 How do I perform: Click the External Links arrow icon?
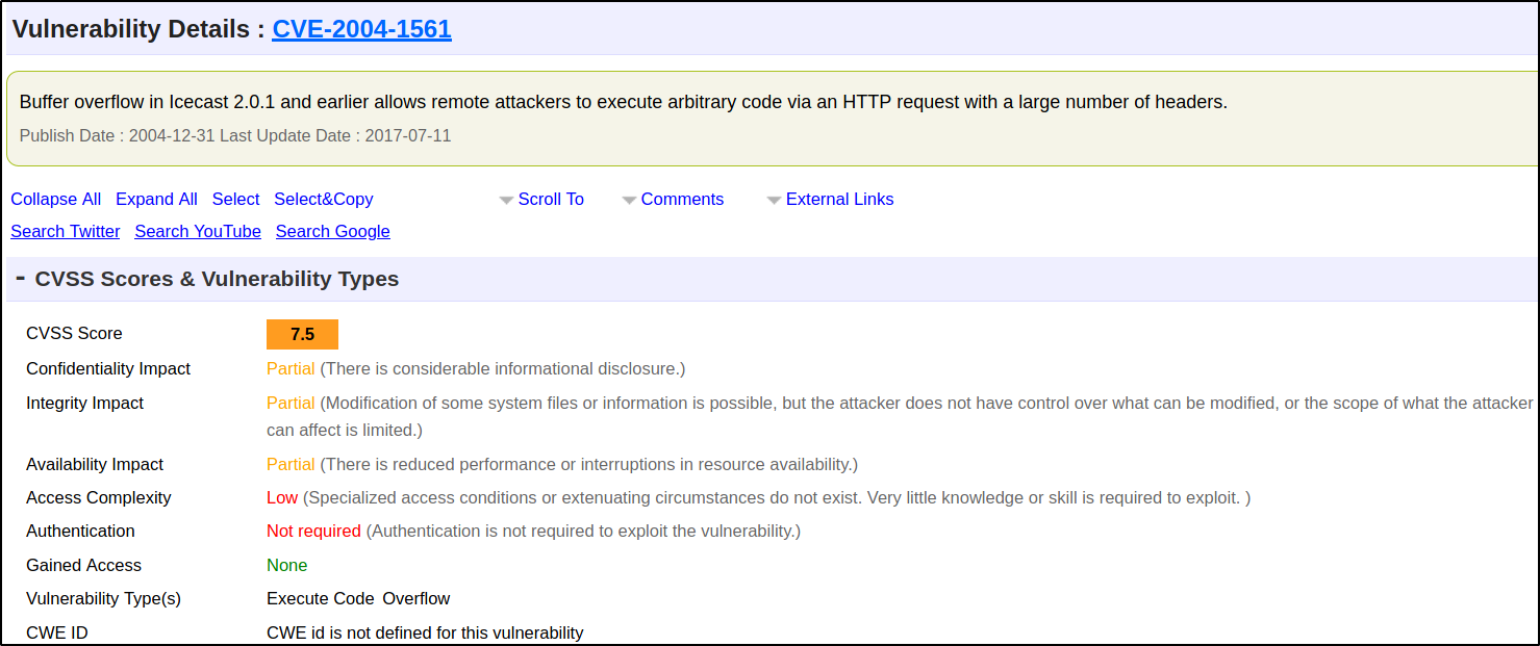(774, 201)
